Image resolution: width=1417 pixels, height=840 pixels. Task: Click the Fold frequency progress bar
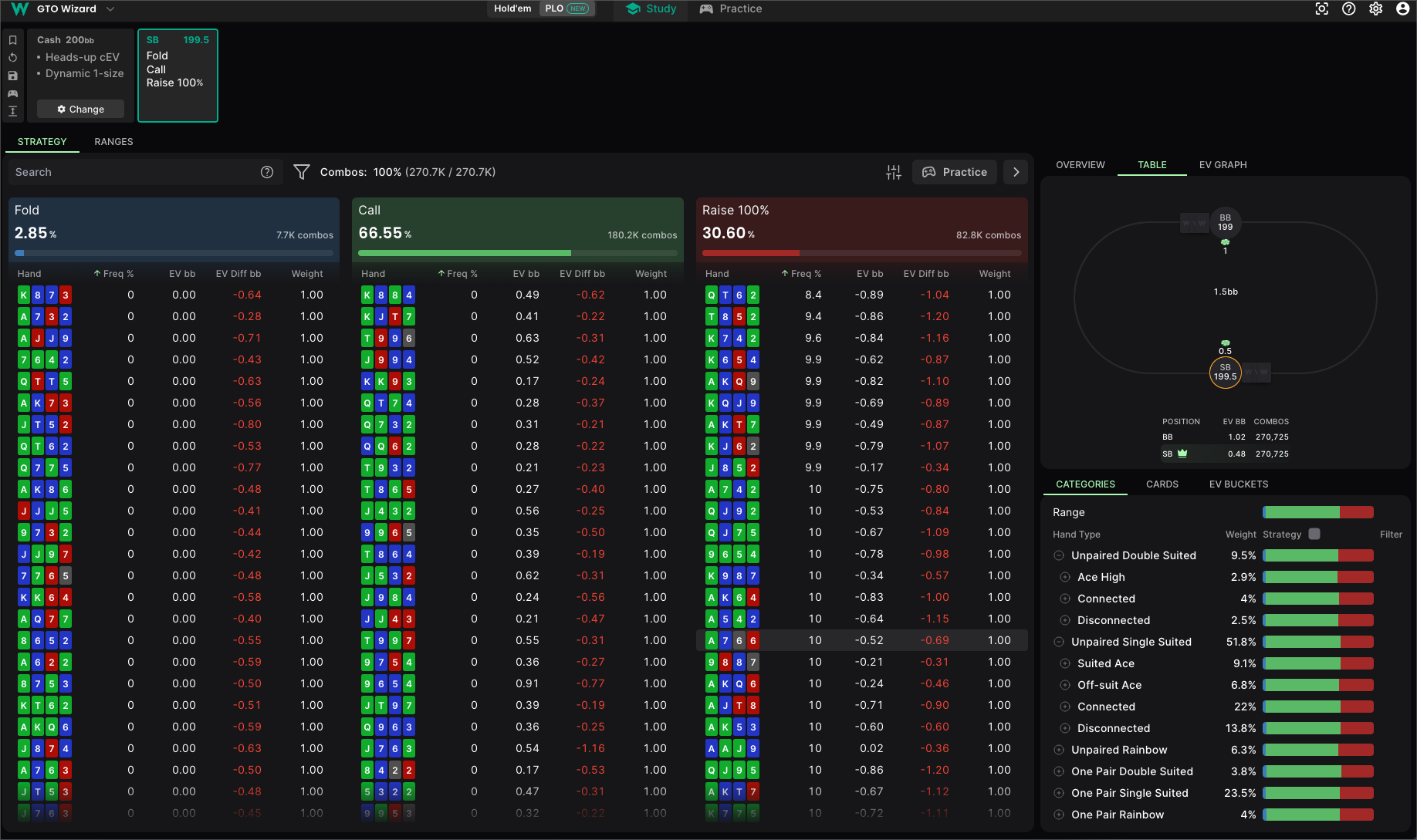pyautogui.click(x=174, y=253)
